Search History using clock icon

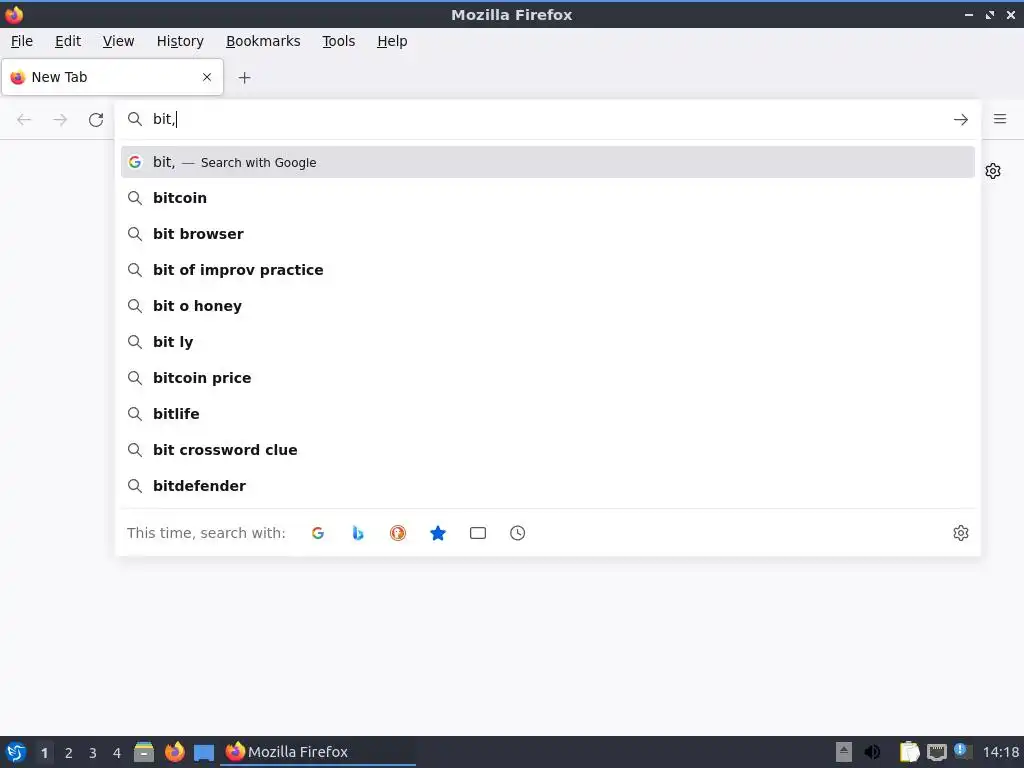click(x=517, y=533)
